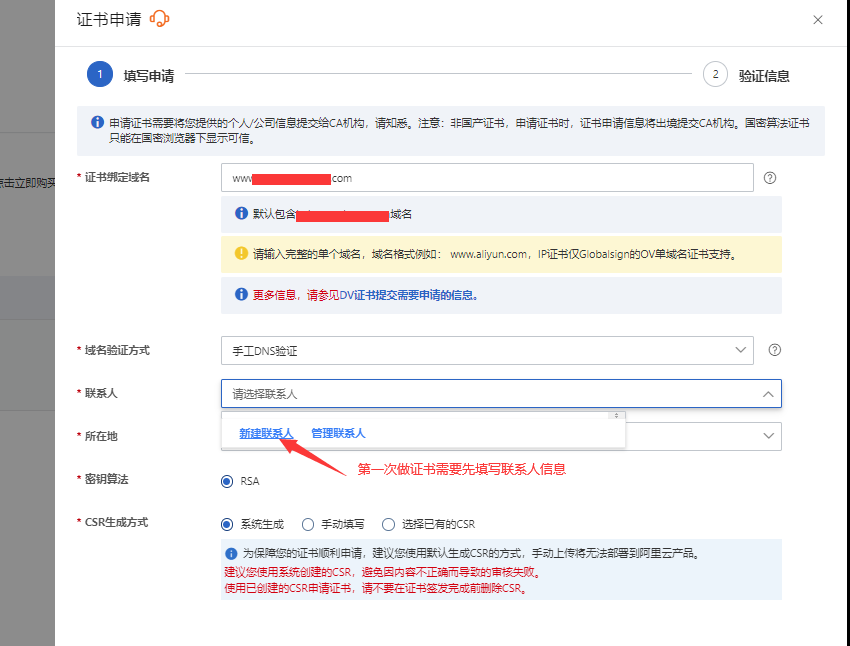This screenshot has width=850, height=646.
Task: Go to step 2 验证信息
Action: coord(715,75)
